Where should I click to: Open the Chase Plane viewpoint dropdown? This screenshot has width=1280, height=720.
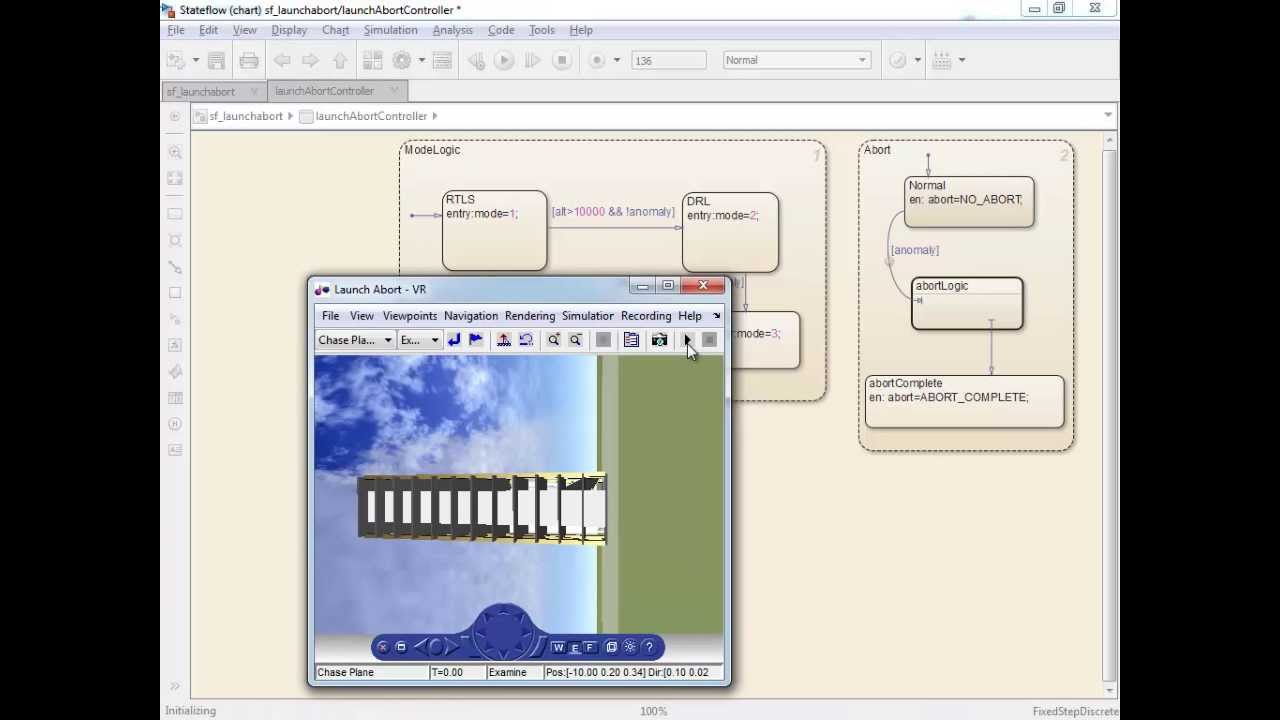tap(355, 340)
